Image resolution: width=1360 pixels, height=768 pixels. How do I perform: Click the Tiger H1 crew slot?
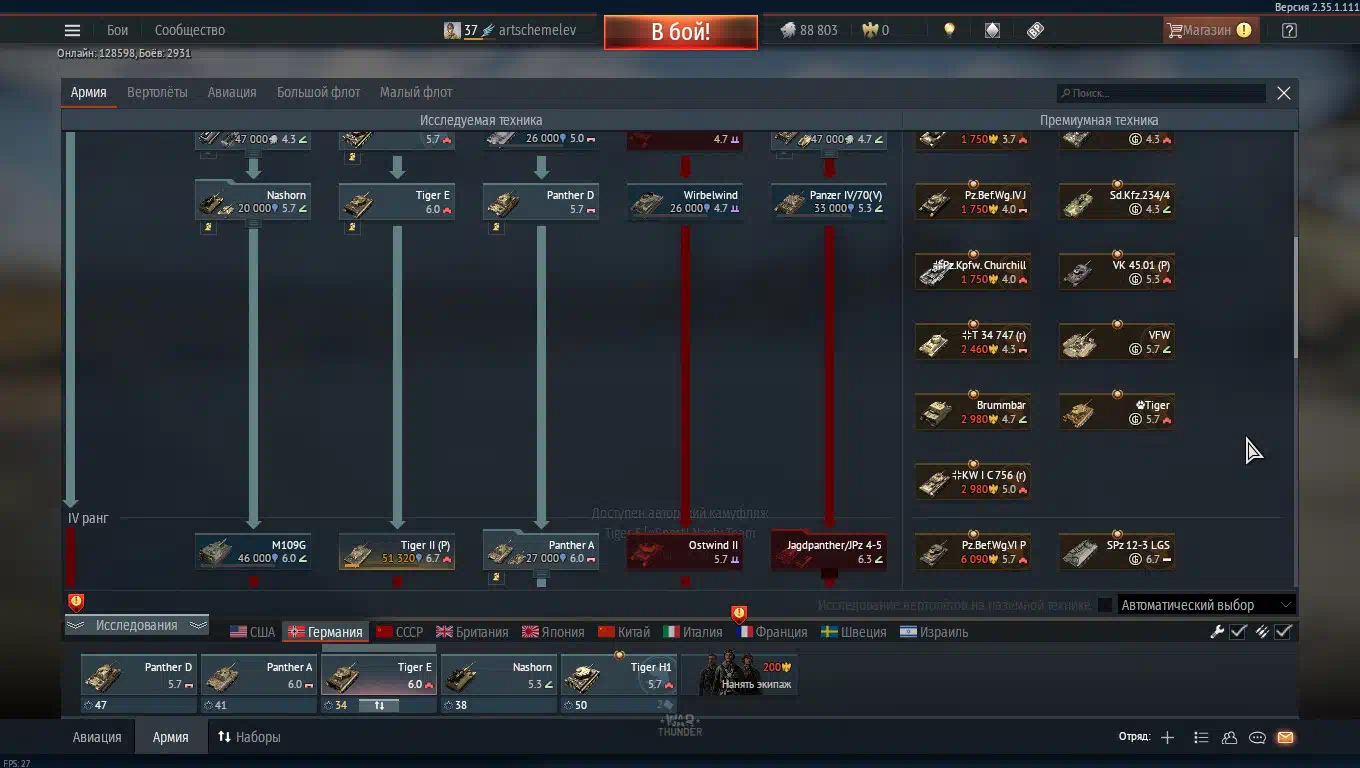tap(619, 675)
